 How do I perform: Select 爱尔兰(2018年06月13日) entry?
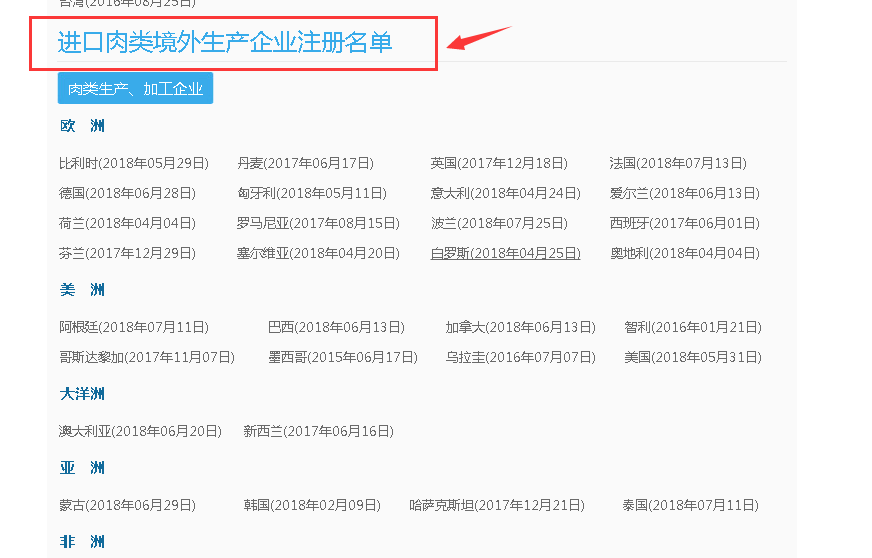[x=685, y=193]
